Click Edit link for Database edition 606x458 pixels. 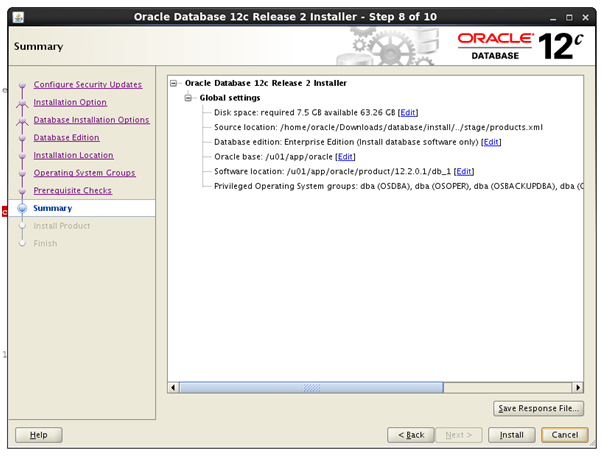491,142
